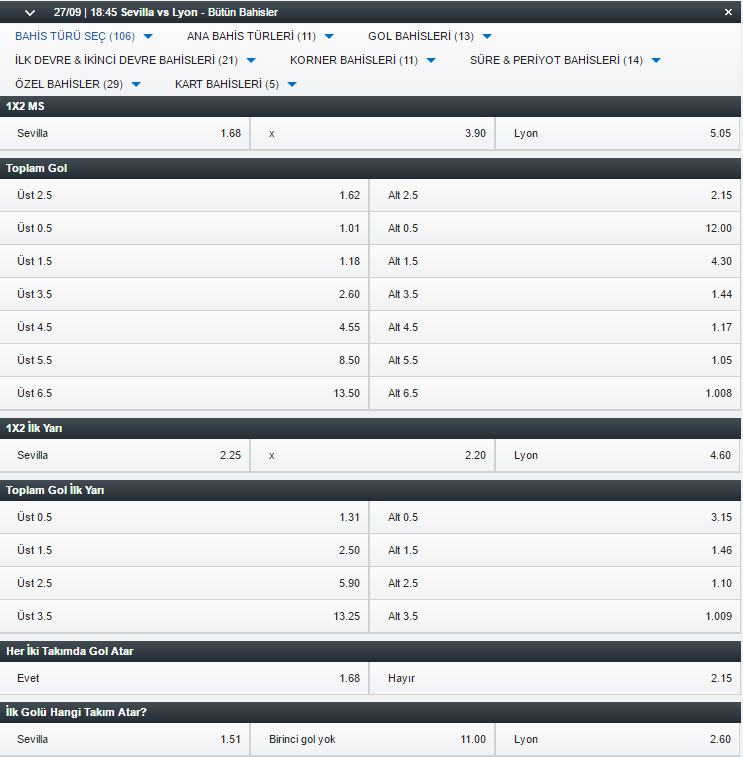The image size is (743, 757).
Task: Close the Sevilla vs Lyon betting panel
Action: tap(728, 12)
